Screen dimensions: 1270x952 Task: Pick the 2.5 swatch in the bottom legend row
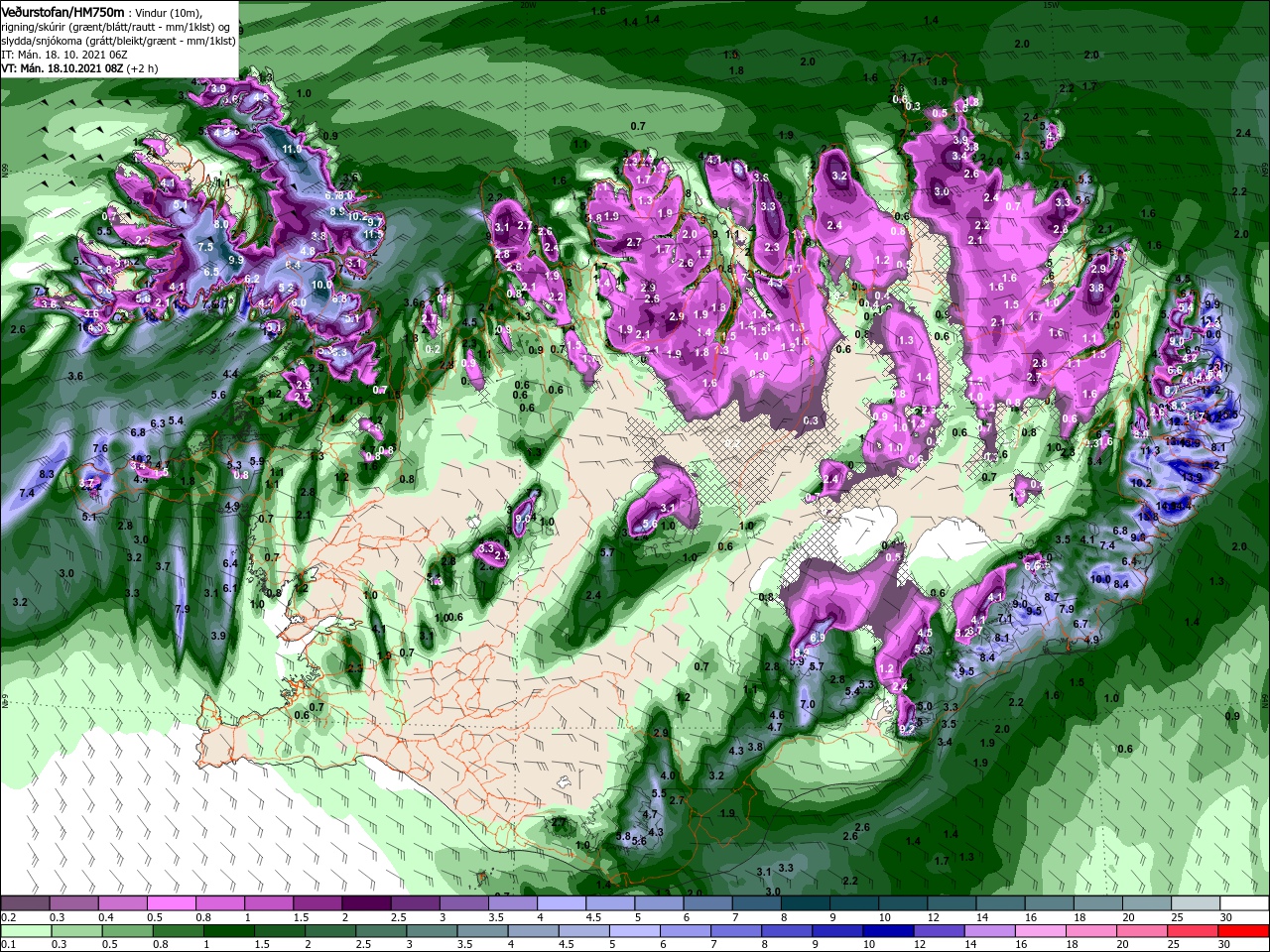pyautogui.click(x=381, y=931)
